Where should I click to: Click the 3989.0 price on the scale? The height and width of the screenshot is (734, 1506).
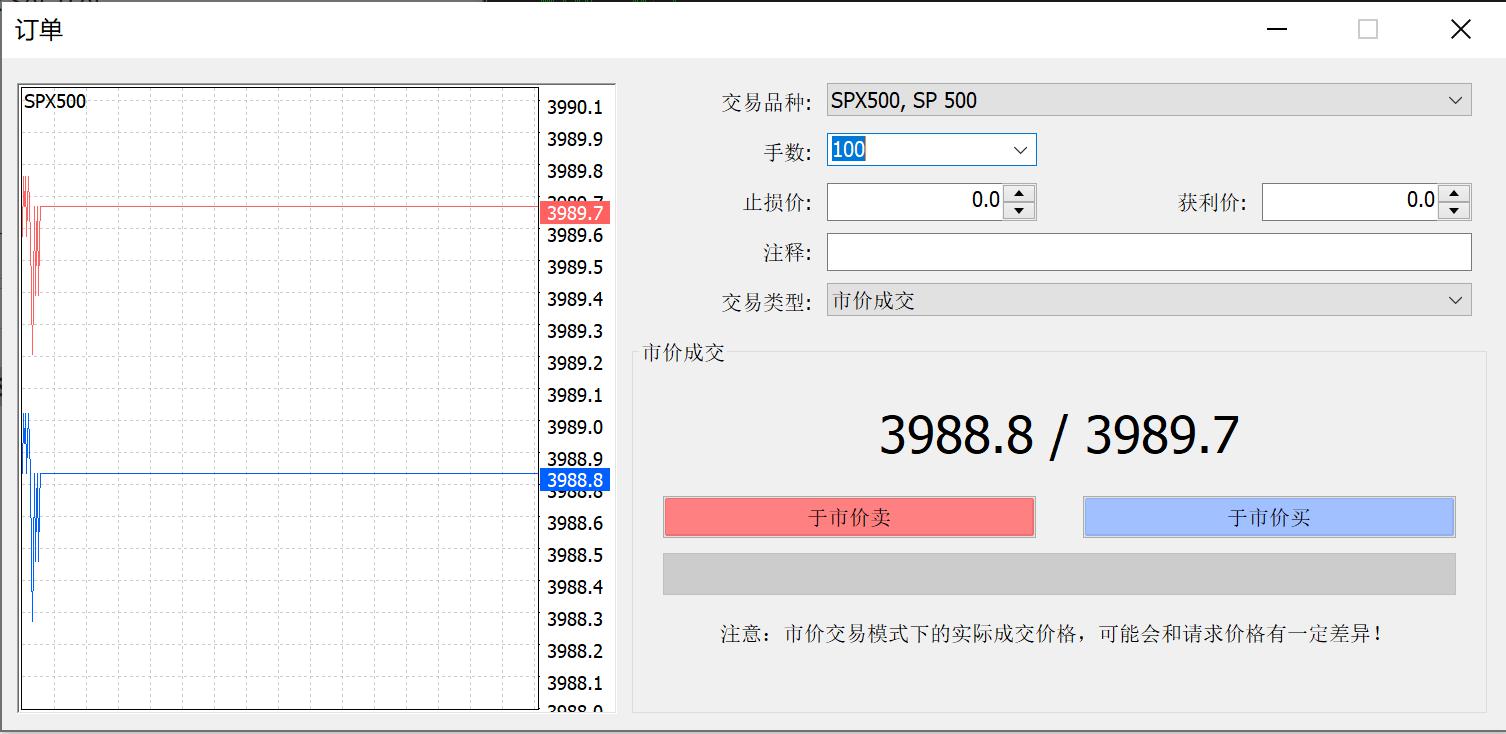[x=575, y=427]
